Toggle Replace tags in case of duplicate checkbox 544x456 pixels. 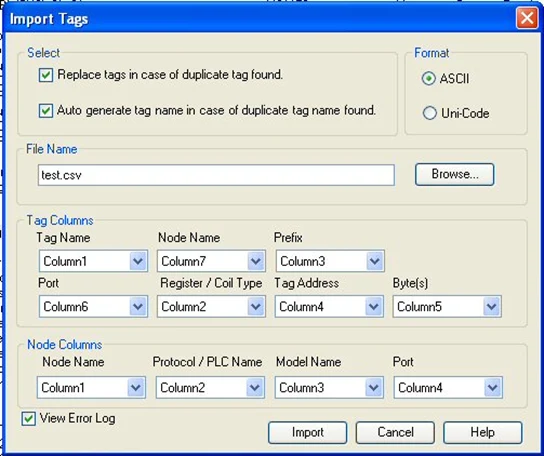[x=46, y=75]
